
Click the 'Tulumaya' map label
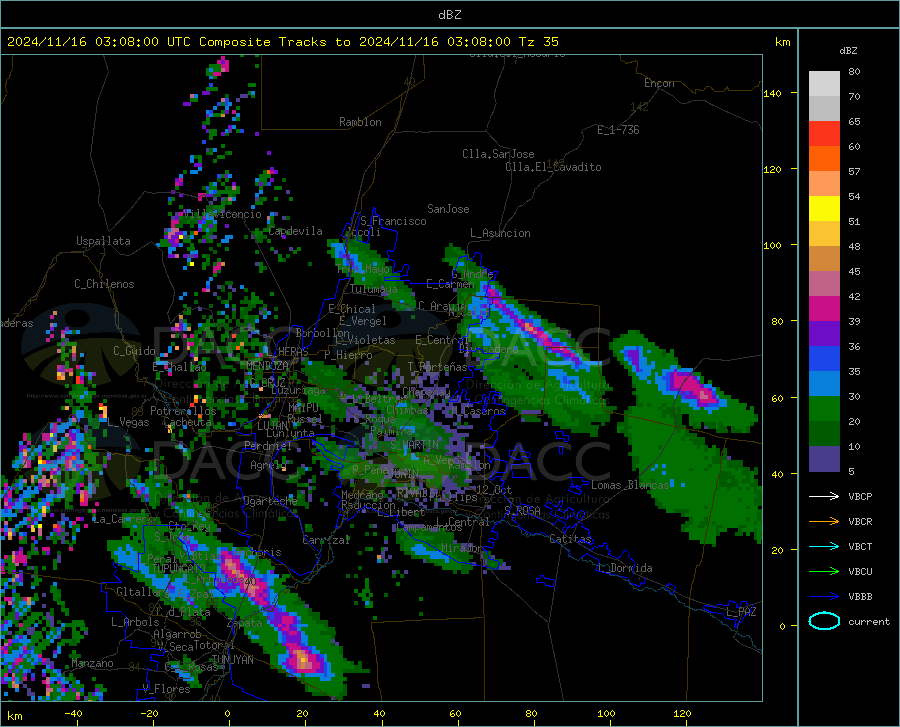coord(373,289)
